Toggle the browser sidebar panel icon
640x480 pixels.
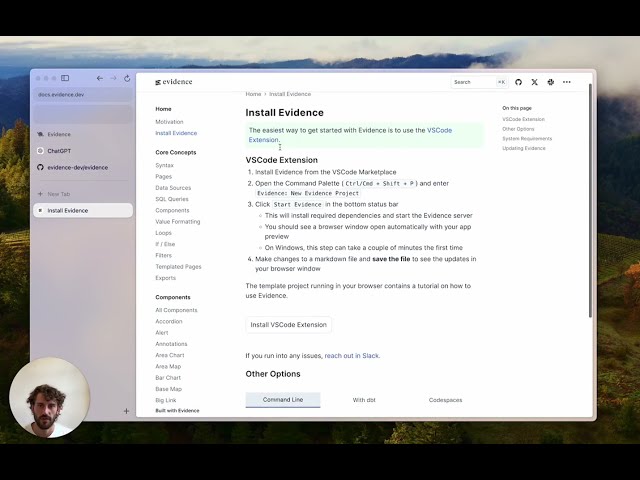coord(65,78)
